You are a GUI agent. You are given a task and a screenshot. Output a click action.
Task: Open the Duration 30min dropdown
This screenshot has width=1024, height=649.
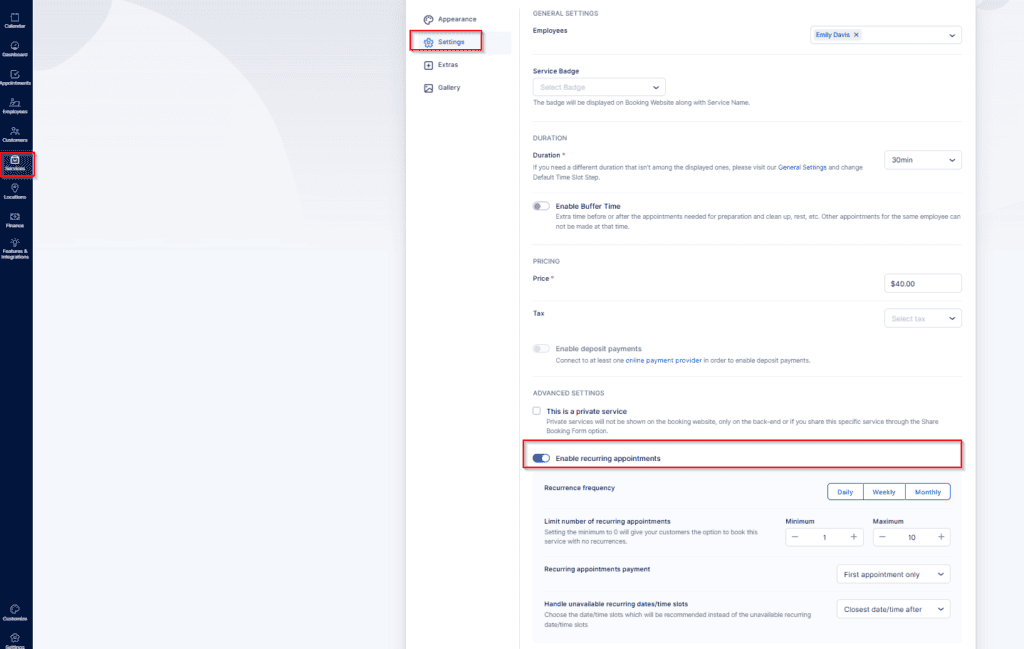coord(922,160)
